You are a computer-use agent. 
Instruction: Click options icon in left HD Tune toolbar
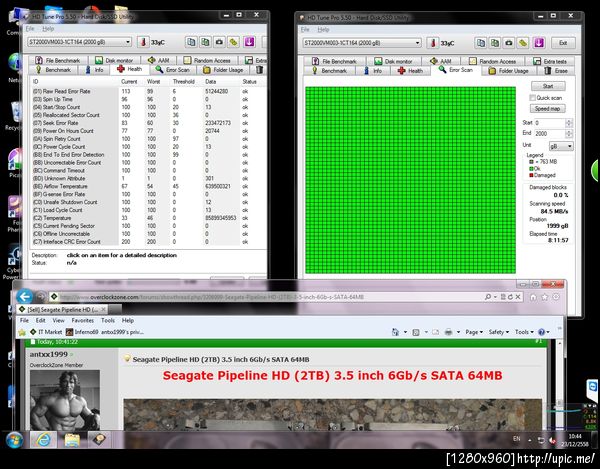(x=233, y=42)
